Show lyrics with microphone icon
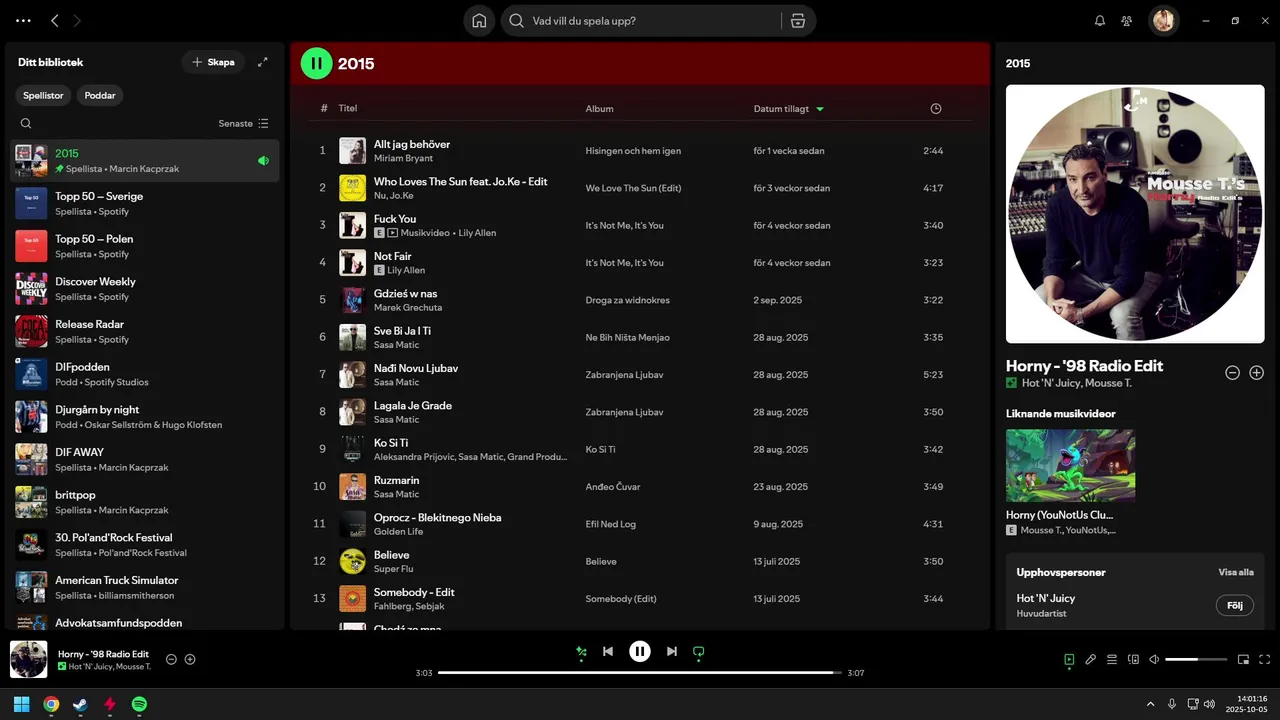This screenshot has width=1280, height=720. (x=1091, y=659)
